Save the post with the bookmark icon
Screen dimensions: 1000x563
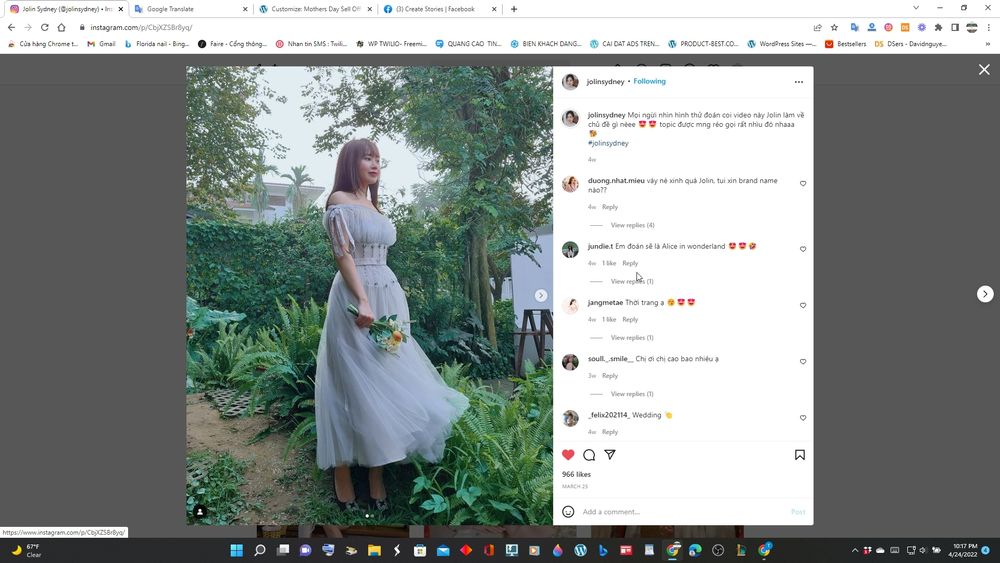click(800, 455)
